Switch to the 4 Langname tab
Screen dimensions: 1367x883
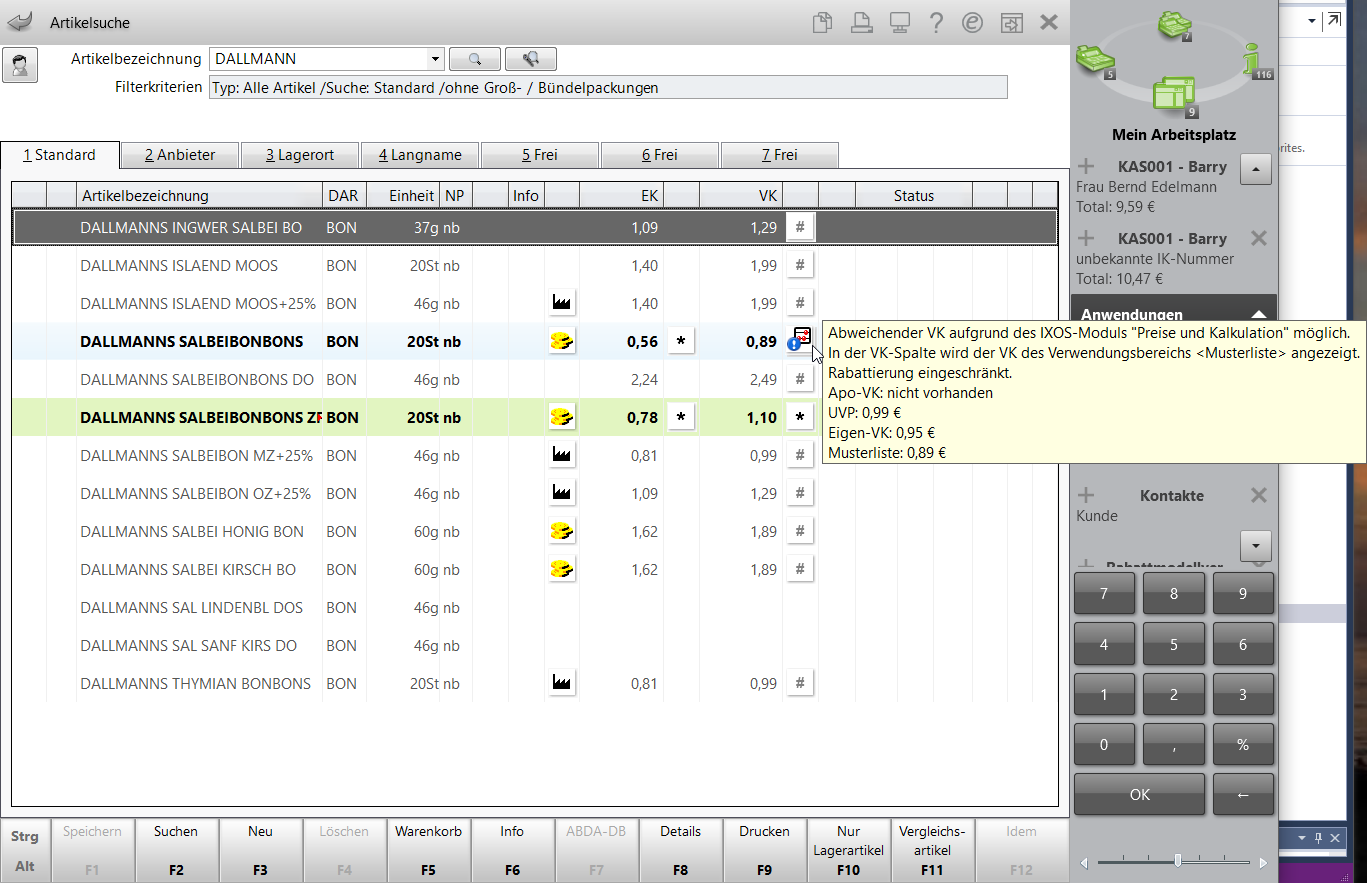pos(420,155)
